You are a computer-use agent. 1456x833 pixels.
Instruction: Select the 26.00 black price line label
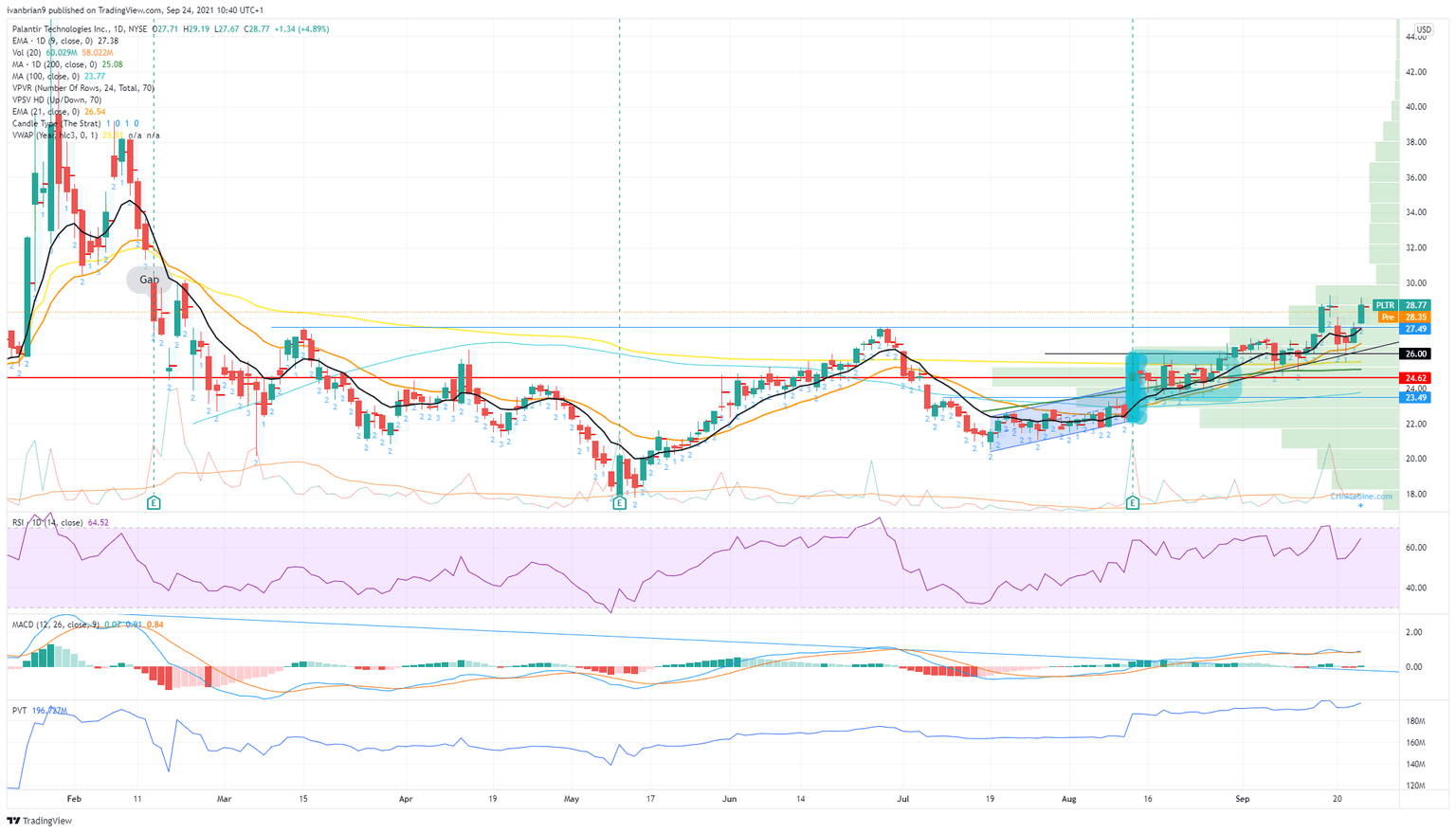(1415, 353)
